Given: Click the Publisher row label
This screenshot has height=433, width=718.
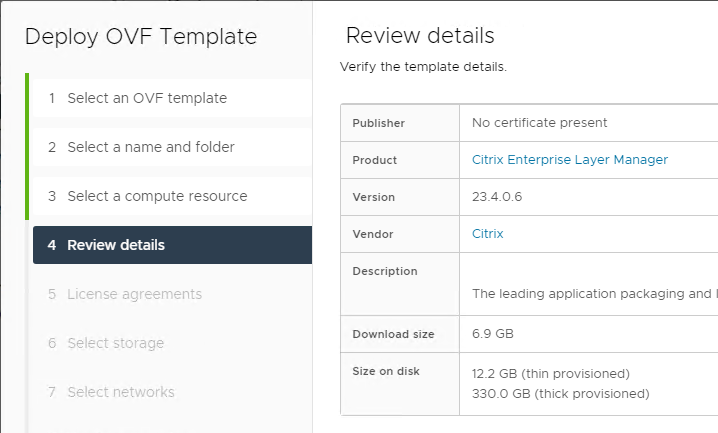Looking at the screenshot, I should point(379,123).
